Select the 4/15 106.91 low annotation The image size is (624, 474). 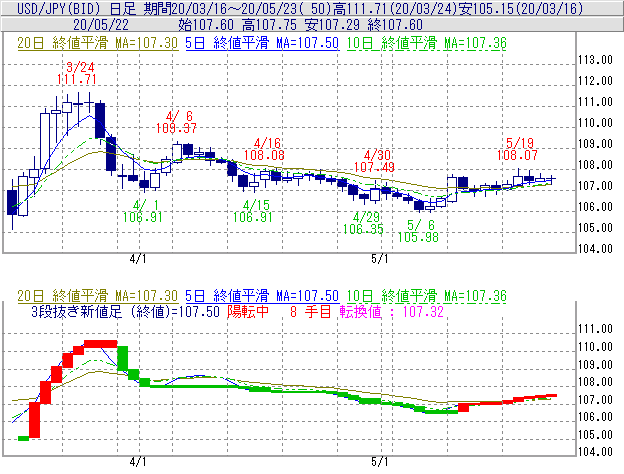pos(253,211)
